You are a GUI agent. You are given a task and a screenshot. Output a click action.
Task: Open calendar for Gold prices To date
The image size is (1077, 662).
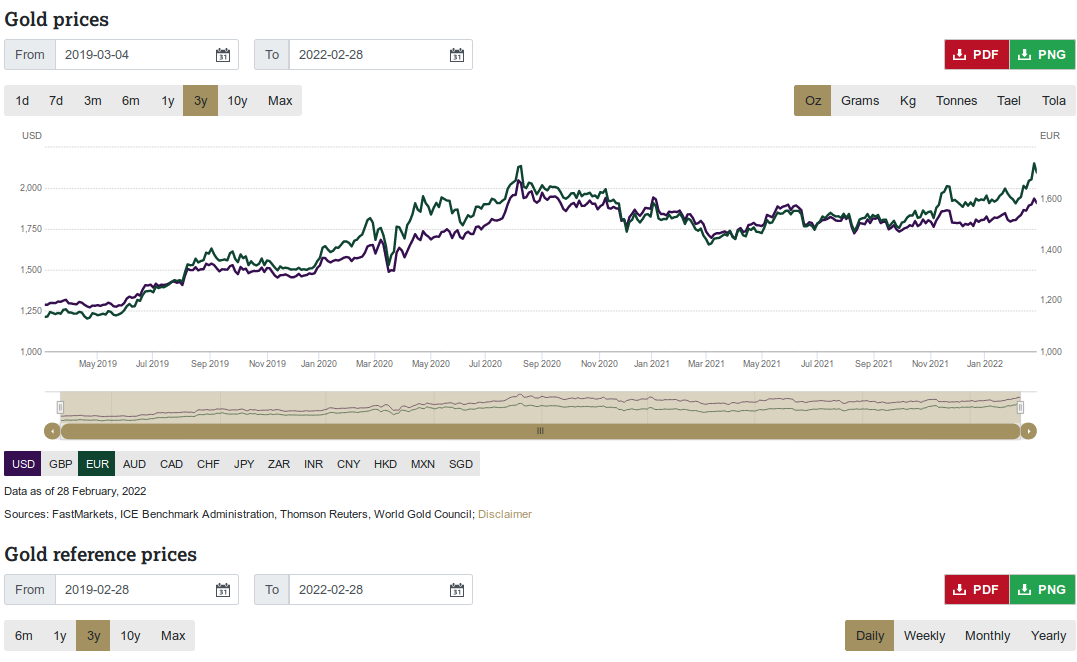(457, 55)
